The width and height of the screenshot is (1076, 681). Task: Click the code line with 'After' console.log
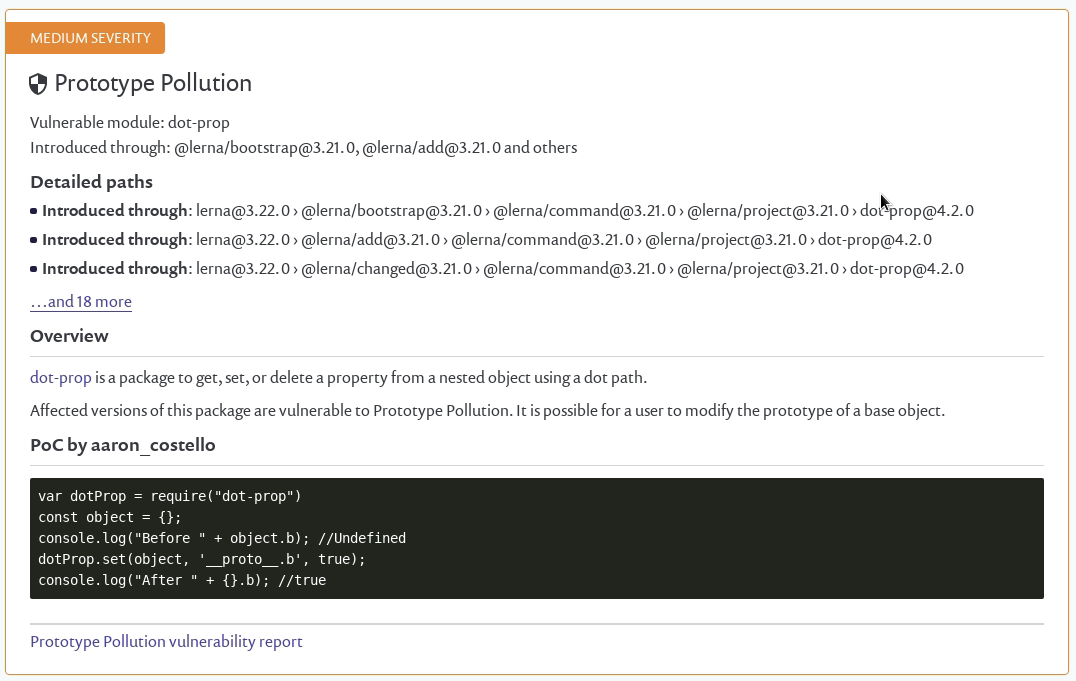pyautogui.click(x=183, y=580)
